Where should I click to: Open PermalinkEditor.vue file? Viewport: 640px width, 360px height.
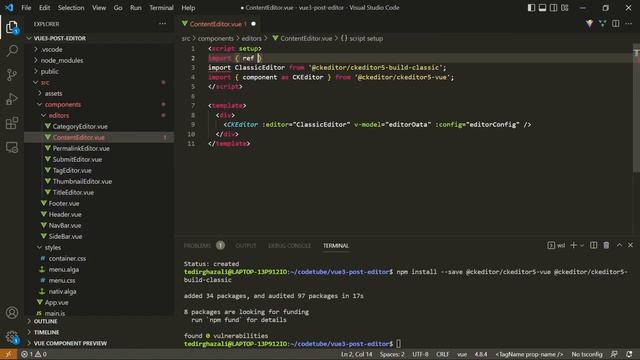point(99,149)
